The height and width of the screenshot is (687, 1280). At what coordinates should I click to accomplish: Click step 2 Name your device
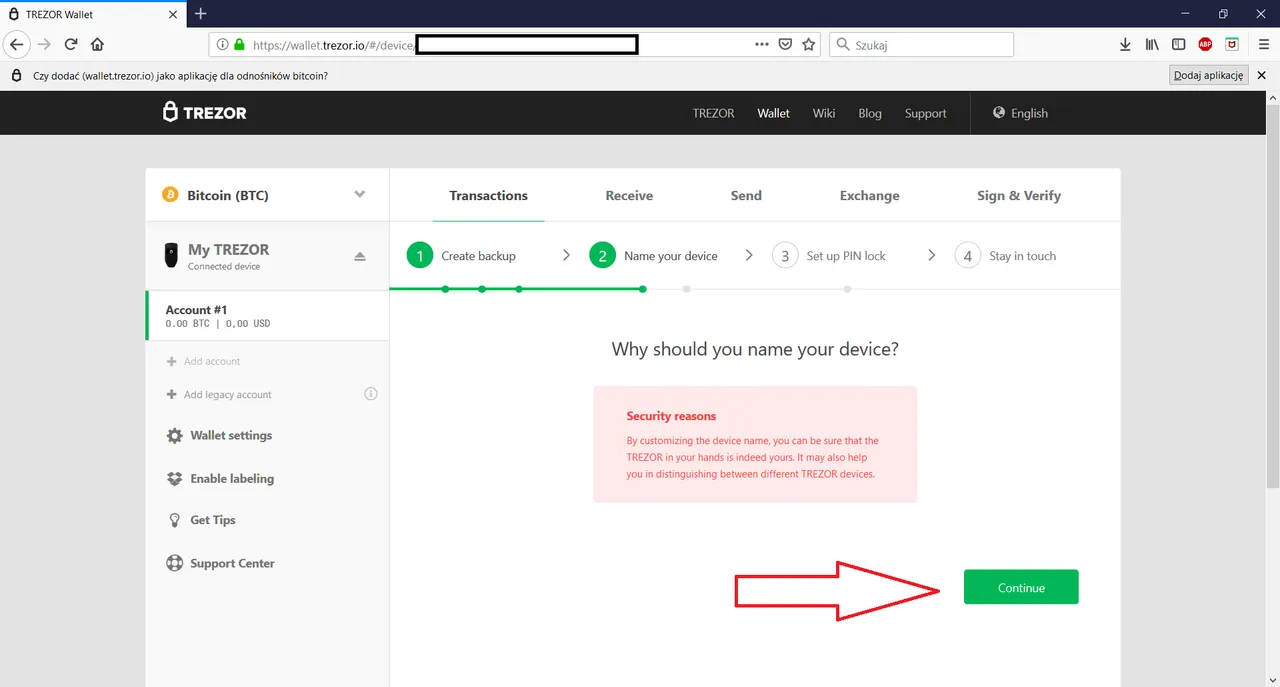click(654, 256)
